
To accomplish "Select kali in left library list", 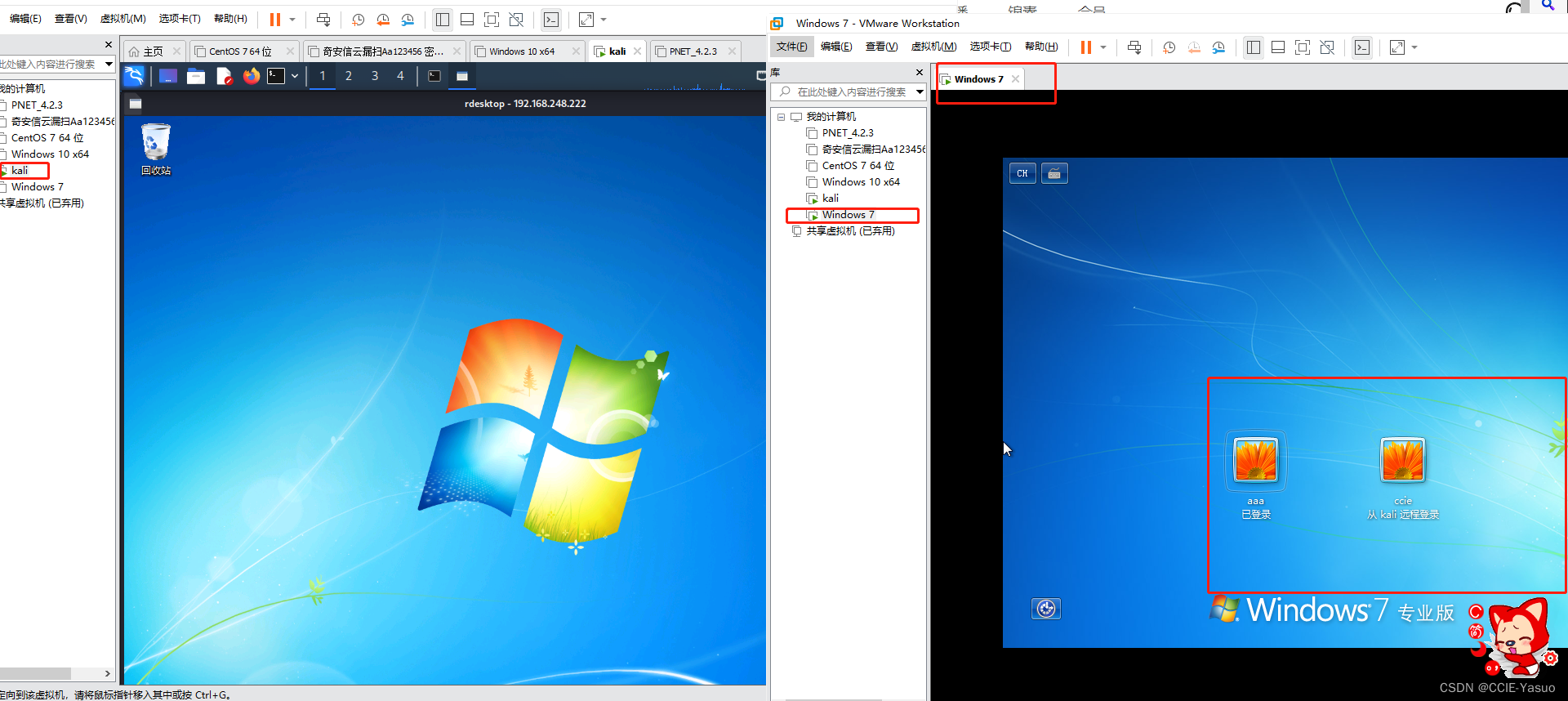I will coord(20,171).
